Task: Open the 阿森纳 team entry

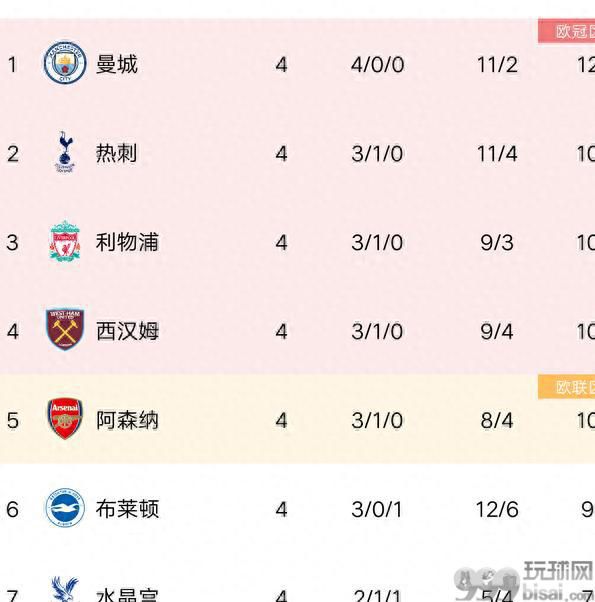Action: [x=127, y=420]
